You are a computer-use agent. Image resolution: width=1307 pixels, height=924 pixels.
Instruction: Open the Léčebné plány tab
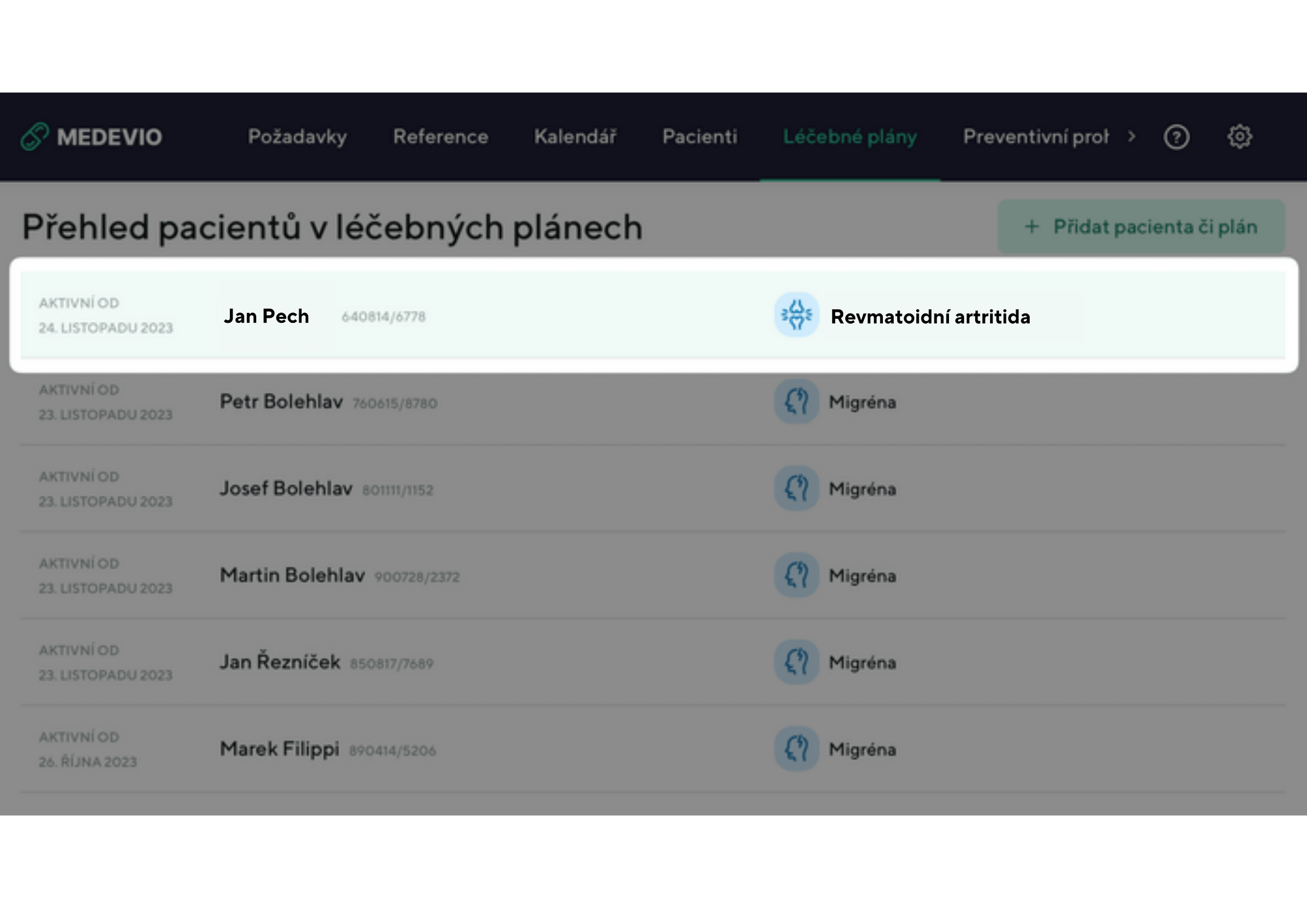pyautogui.click(x=850, y=137)
